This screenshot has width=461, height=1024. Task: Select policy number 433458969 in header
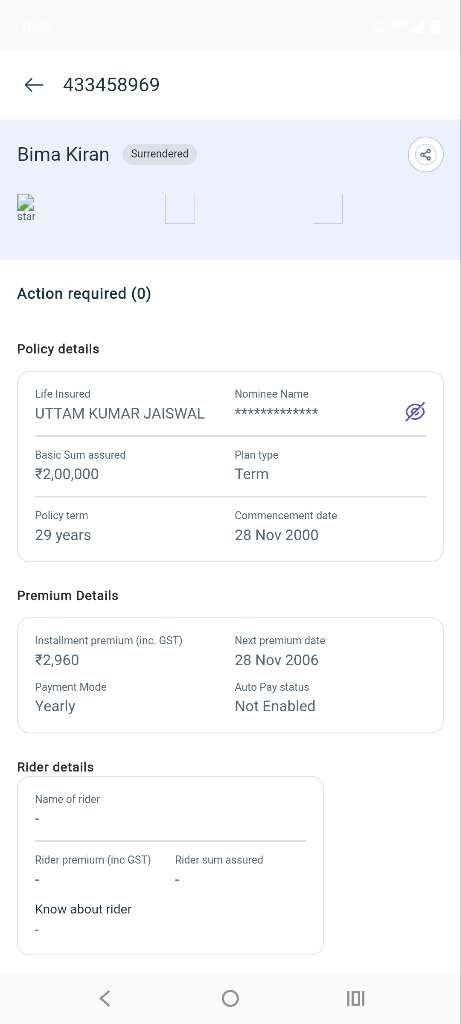[111, 85]
